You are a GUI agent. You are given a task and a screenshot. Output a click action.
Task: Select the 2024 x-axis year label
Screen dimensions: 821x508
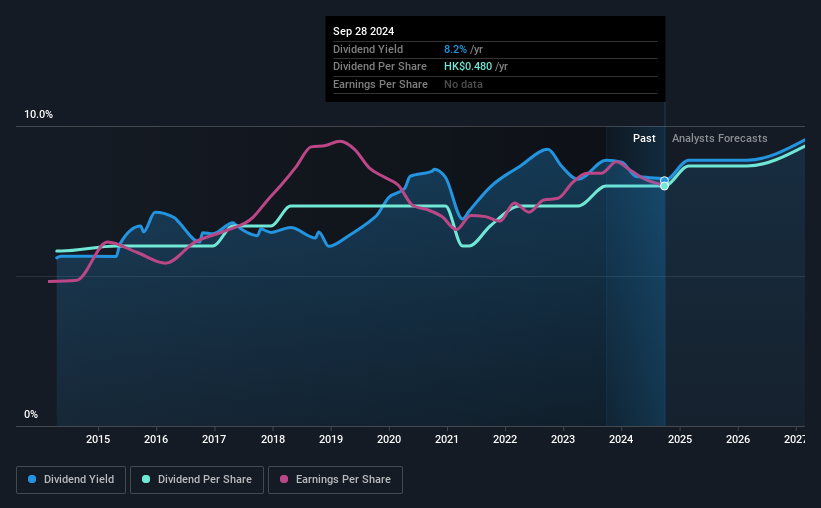[x=621, y=439]
